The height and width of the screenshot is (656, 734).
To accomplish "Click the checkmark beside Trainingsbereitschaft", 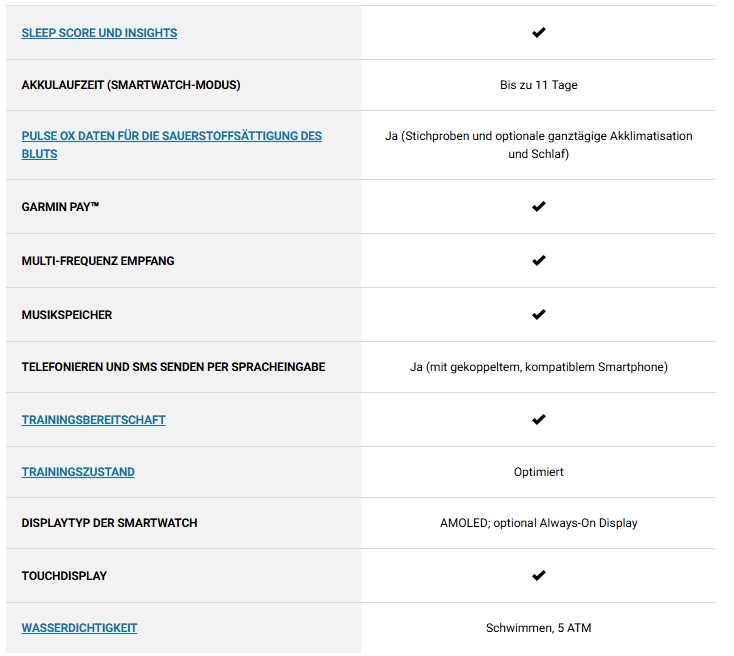I will point(538,420).
